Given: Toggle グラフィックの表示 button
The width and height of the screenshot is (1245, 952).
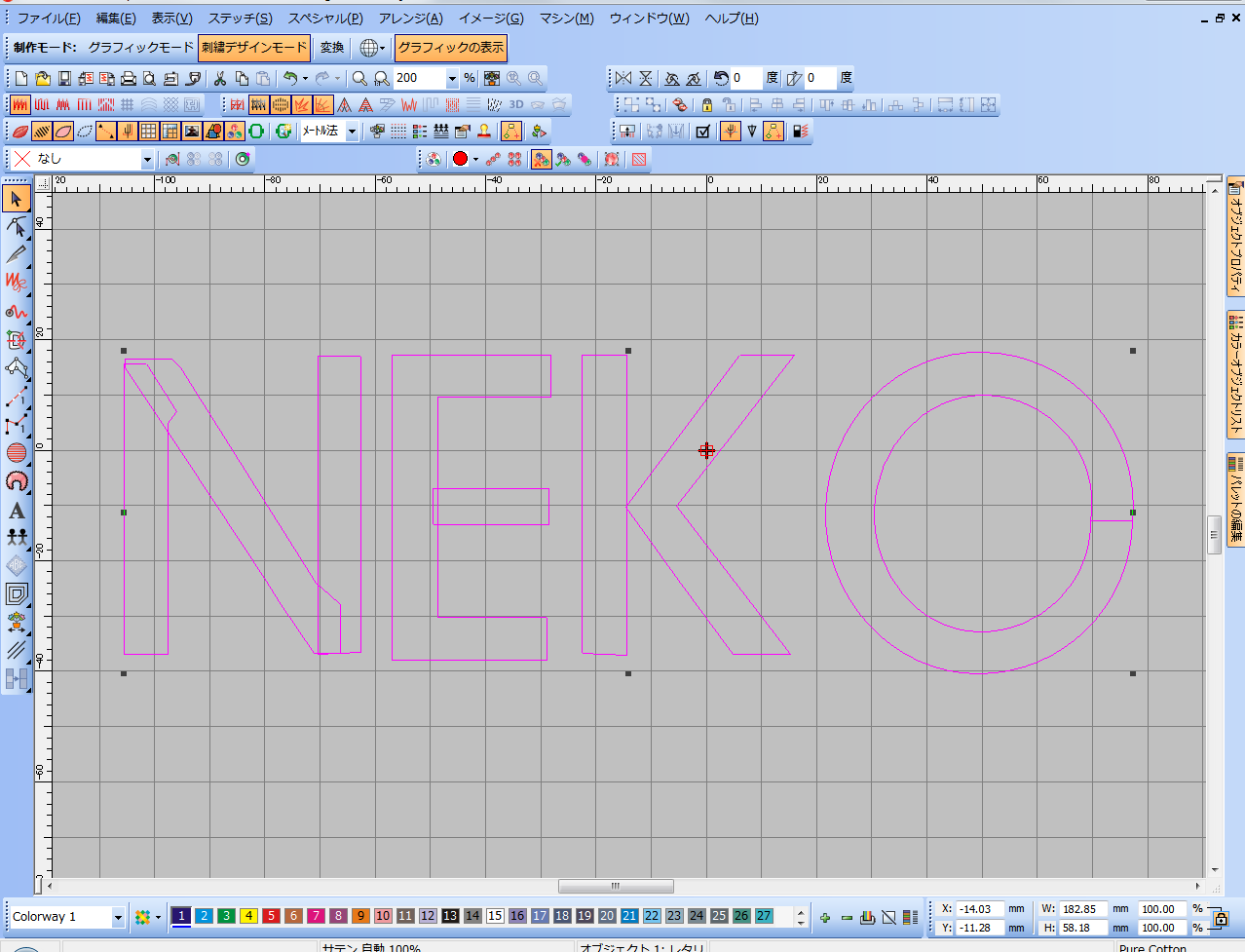Looking at the screenshot, I should (x=451, y=47).
